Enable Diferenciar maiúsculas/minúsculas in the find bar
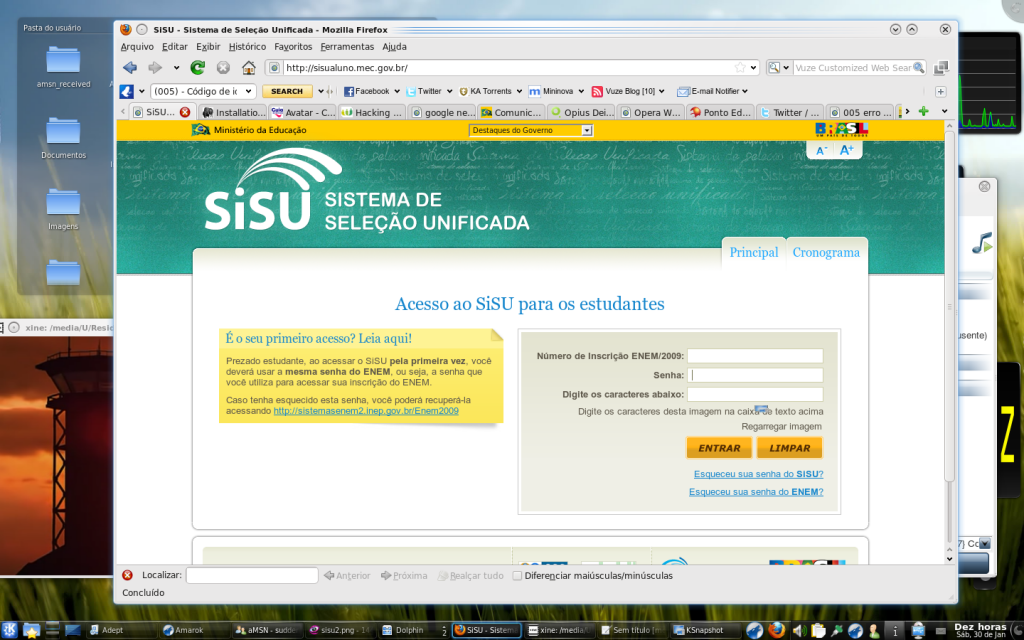 point(517,575)
